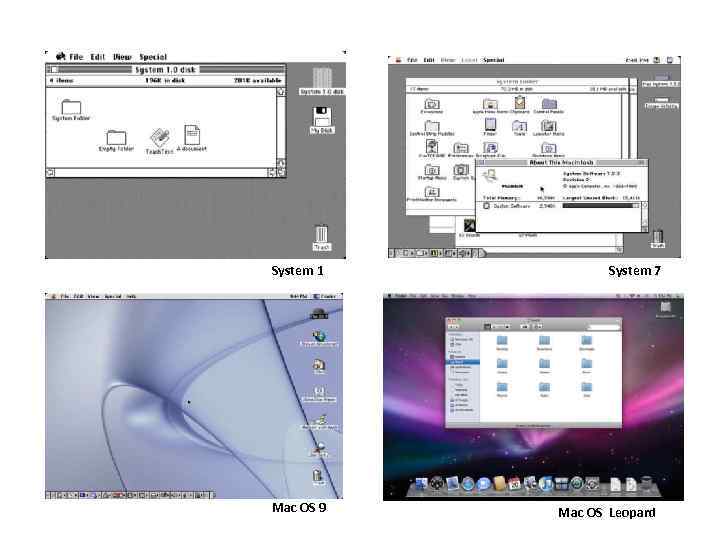Open the Finder application menu in Mac OS 9
This screenshot has height=540, width=720.
[325, 296]
